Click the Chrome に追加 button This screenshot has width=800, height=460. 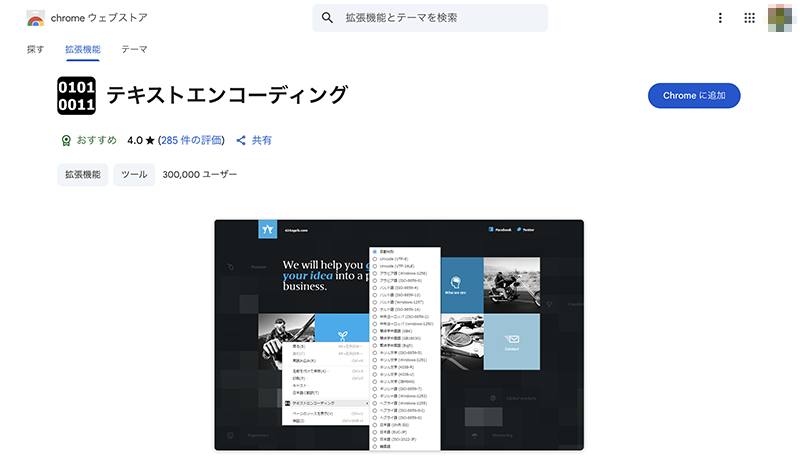(694, 95)
